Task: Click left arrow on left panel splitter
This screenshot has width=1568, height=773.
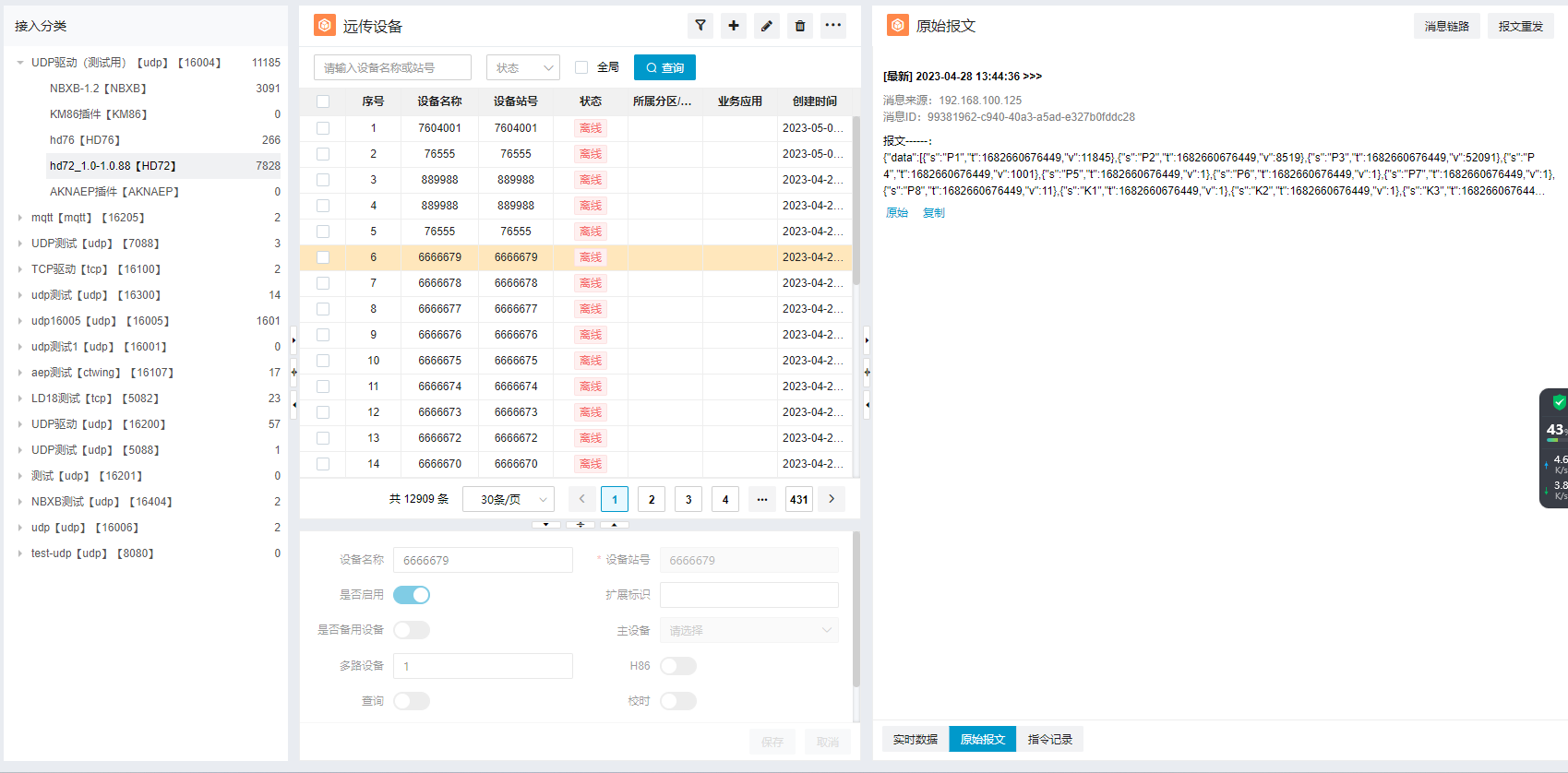Action: 293,404
